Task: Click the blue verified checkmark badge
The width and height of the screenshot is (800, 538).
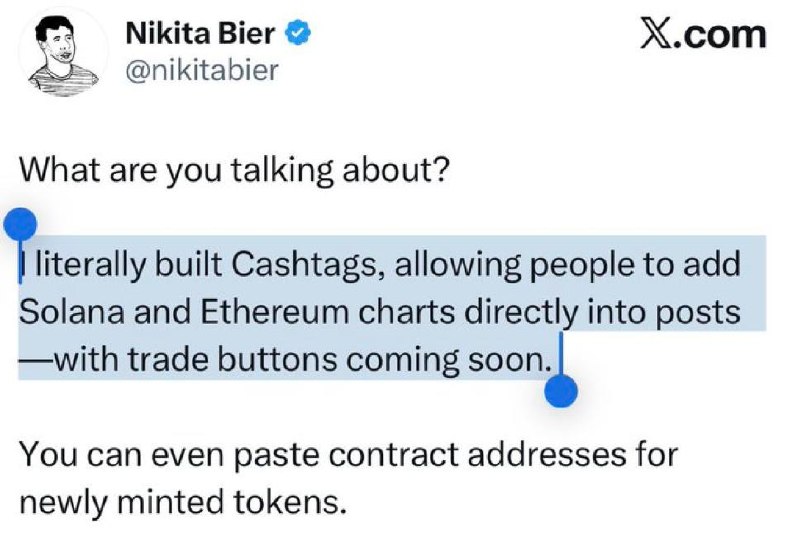Action: pos(299,34)
